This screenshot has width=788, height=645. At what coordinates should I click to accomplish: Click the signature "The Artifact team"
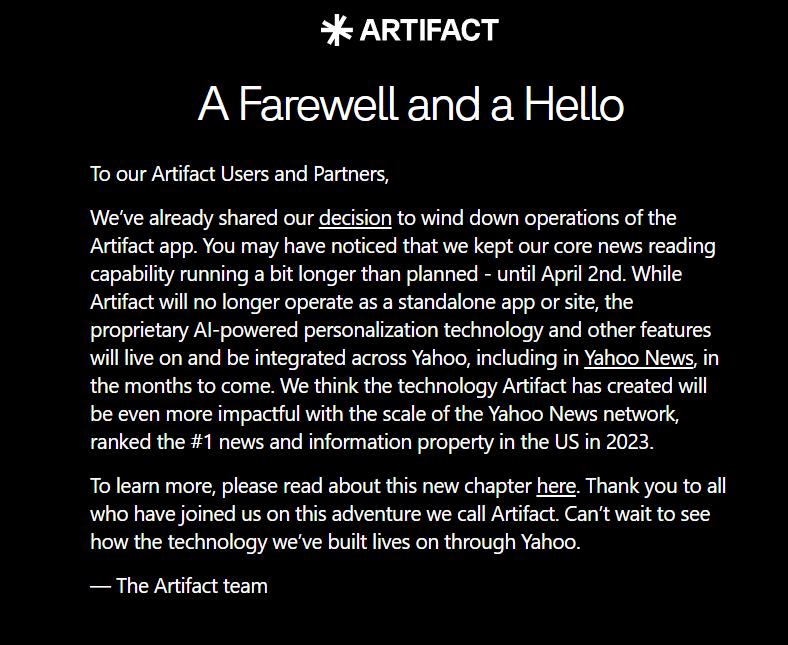pos(191,586)
